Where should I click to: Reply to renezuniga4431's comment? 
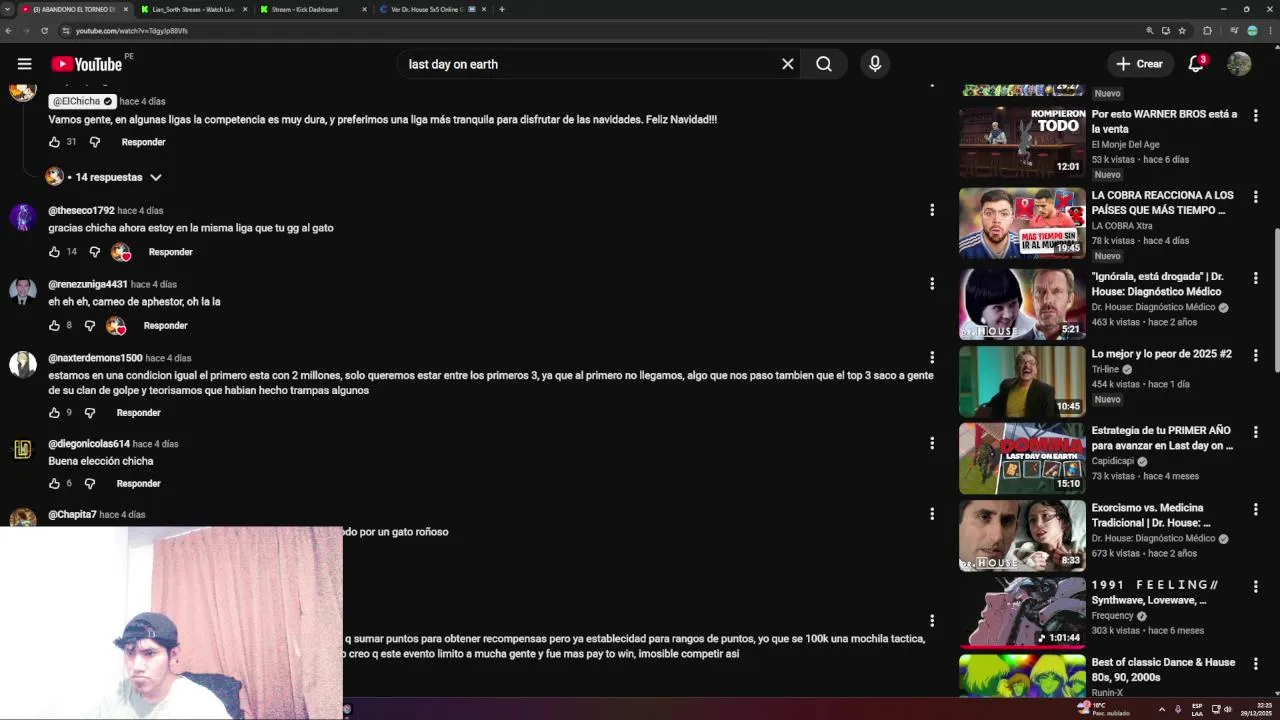click(165, 326)
